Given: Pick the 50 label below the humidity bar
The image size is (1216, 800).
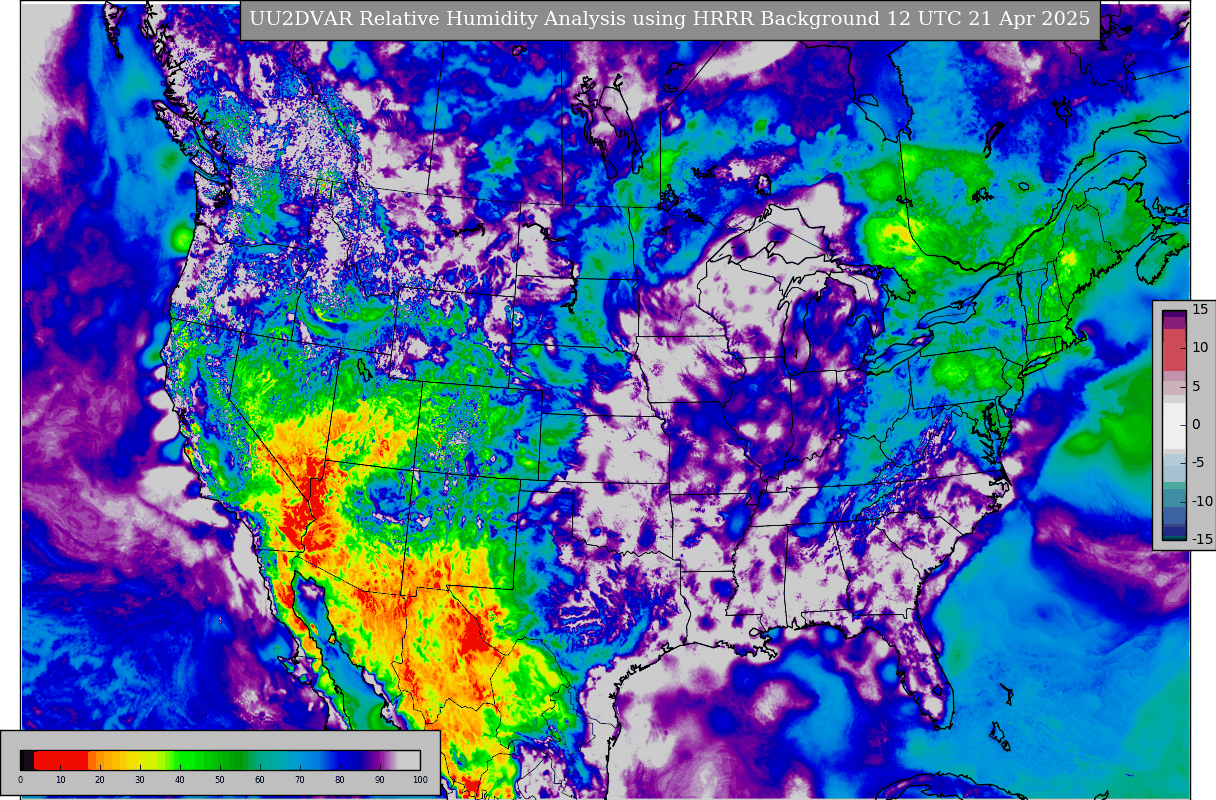Looking at the screenshot, I should (220, 780).
